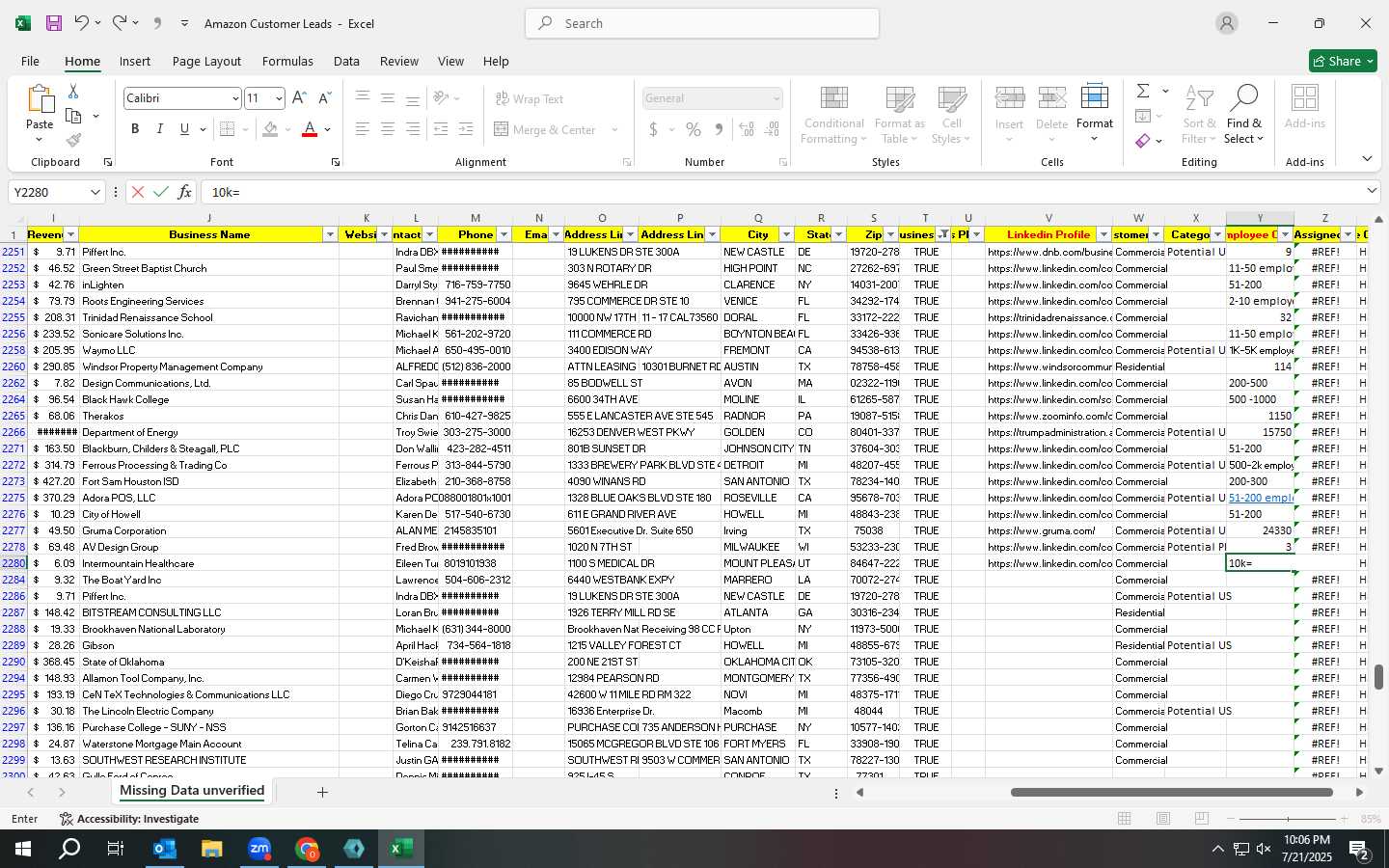Open Linkedin Profile column filter dropdown
Image resolution: width=1389 pixels, height=868 pixels.
pyautogui.click(x=1103, y=234)
